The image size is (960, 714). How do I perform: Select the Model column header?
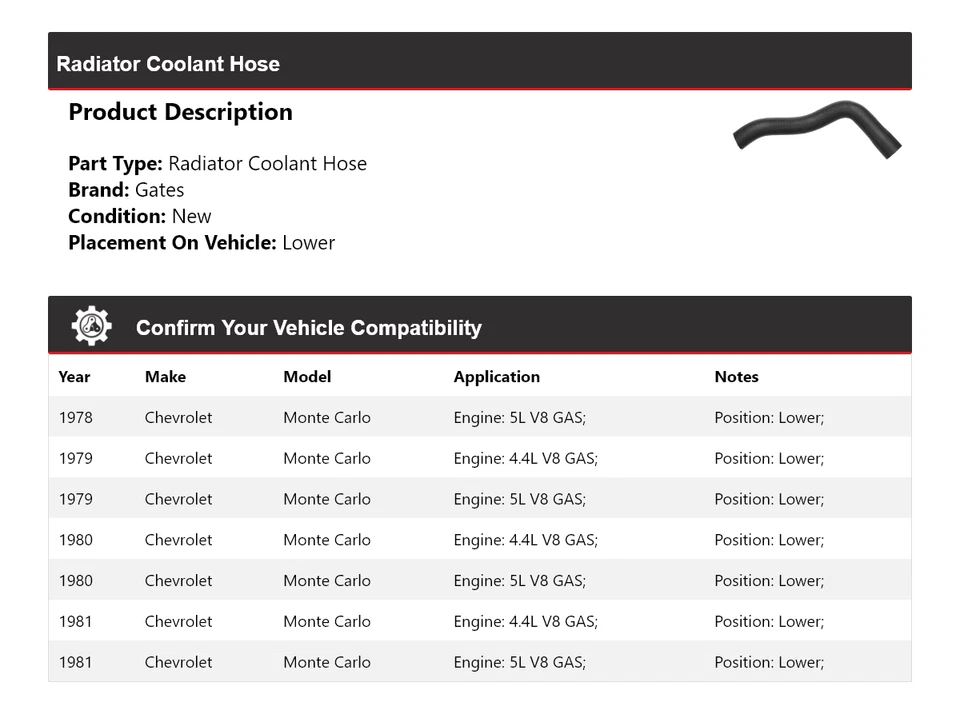click(307, 377)
